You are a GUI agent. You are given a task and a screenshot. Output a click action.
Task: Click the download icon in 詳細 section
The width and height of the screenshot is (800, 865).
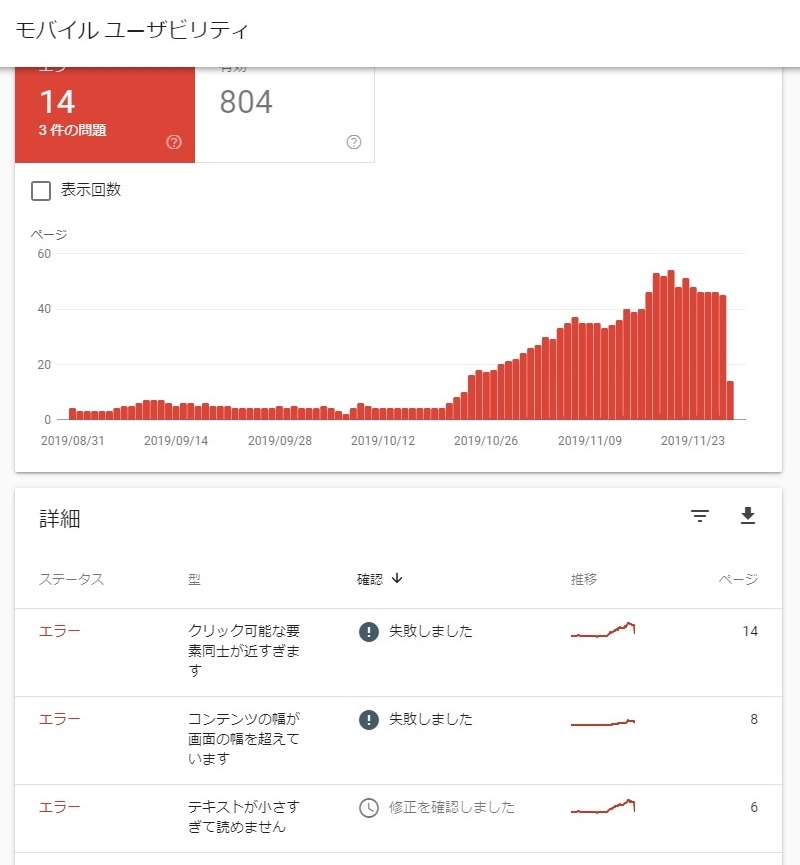[748, 515]
